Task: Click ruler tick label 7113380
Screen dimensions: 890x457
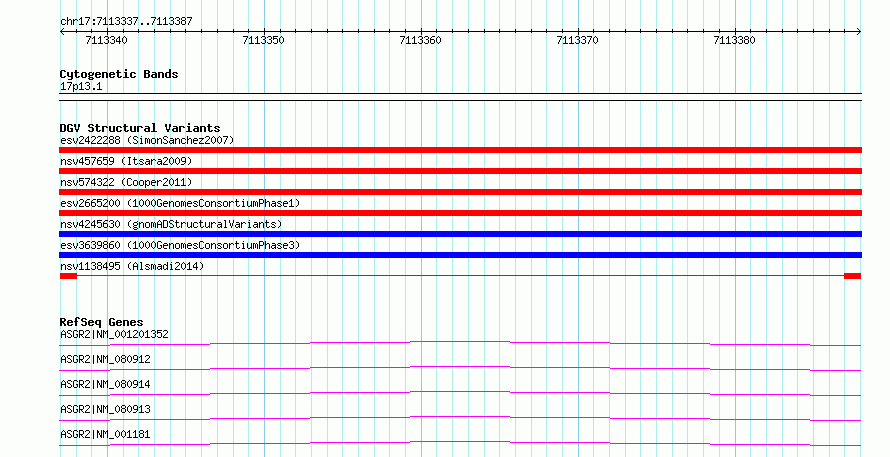Action: point(734,40)
